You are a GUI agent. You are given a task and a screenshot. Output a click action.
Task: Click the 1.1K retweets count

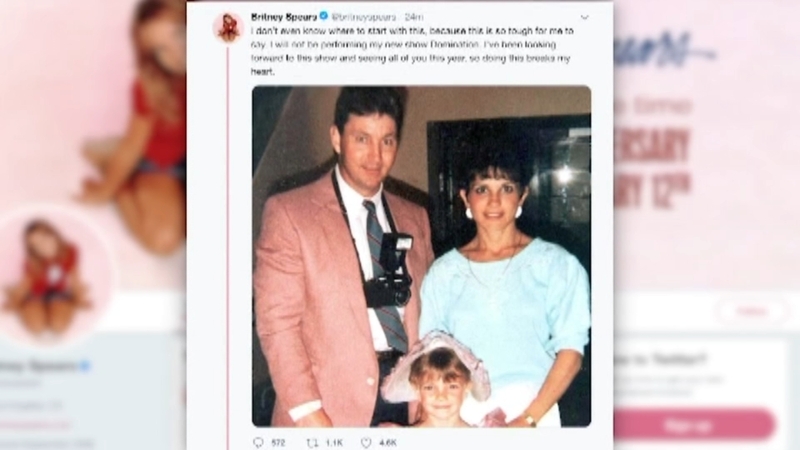(x=334, y=443)
